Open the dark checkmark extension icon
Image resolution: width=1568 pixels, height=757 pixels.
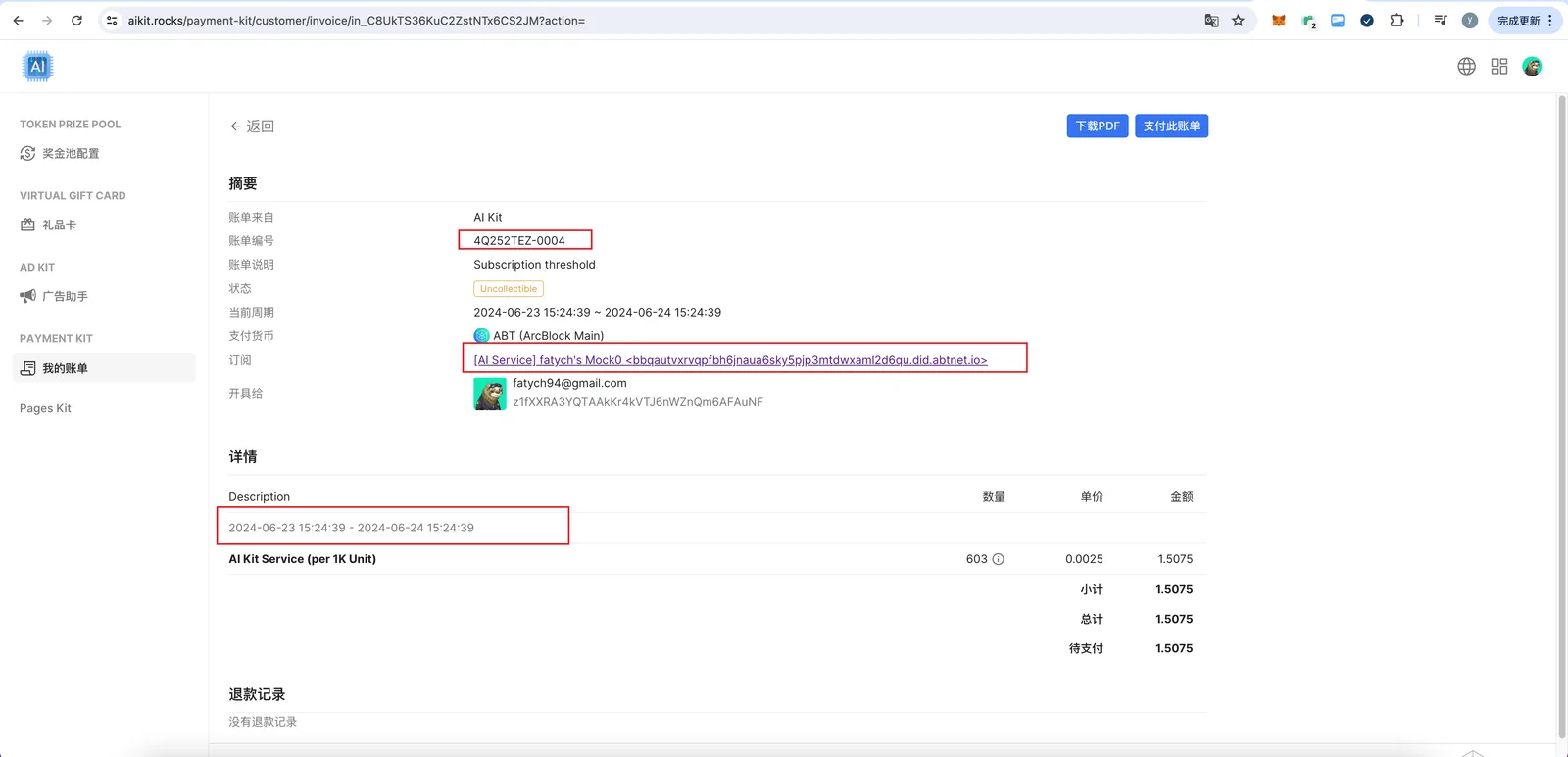point(1367,20)
